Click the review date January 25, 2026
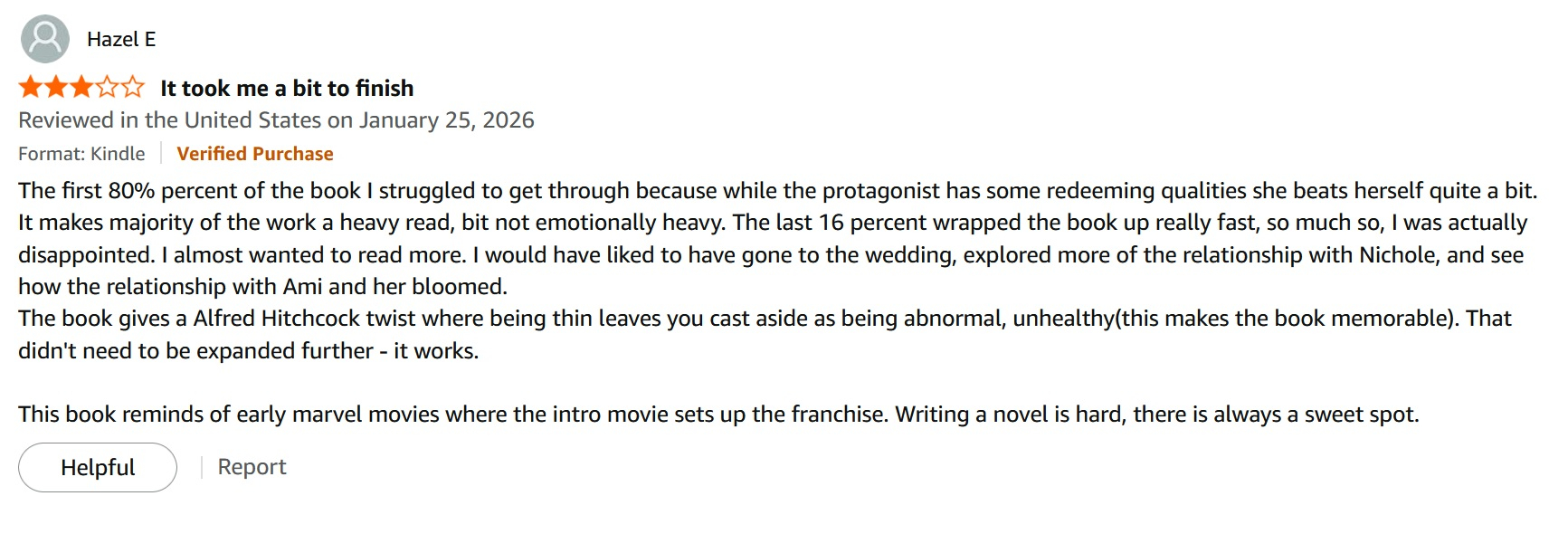 [x=446, y=120]
